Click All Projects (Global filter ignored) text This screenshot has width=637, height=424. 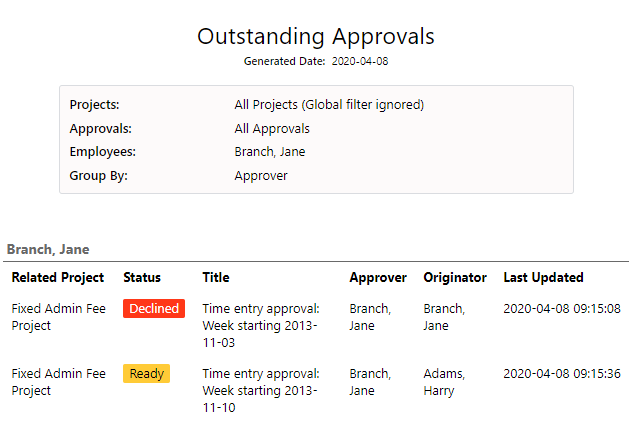click(x=329, y=105)
